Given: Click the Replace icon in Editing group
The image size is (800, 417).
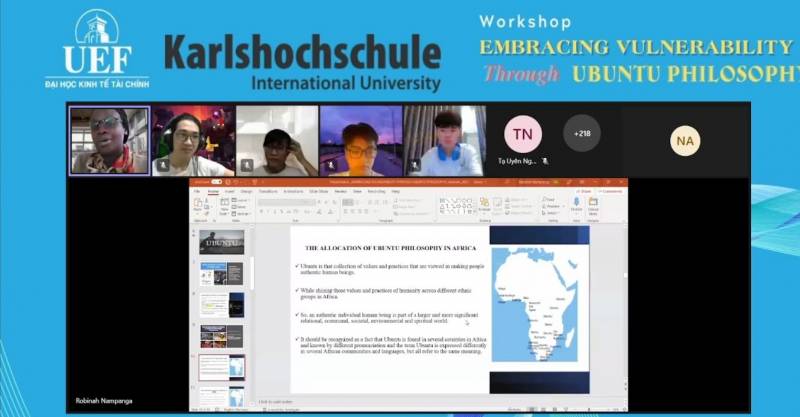Looking at the screenshot, I should pyautogui.click(x=549, y=206).
